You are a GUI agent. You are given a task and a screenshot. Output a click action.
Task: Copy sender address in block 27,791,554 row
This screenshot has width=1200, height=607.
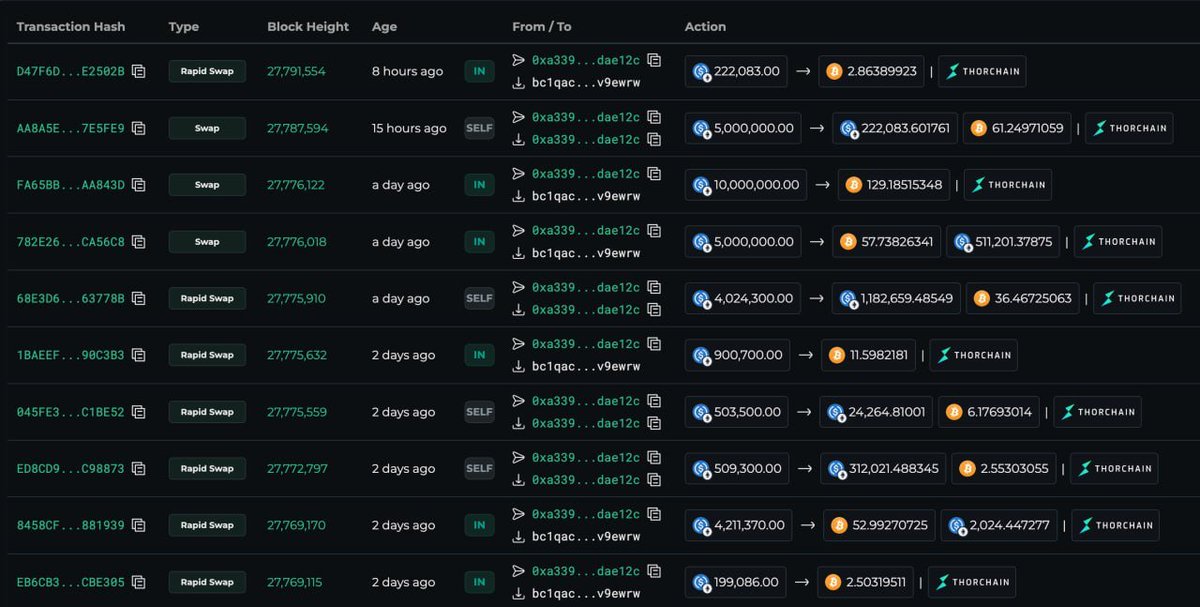[x=654, y=60]
